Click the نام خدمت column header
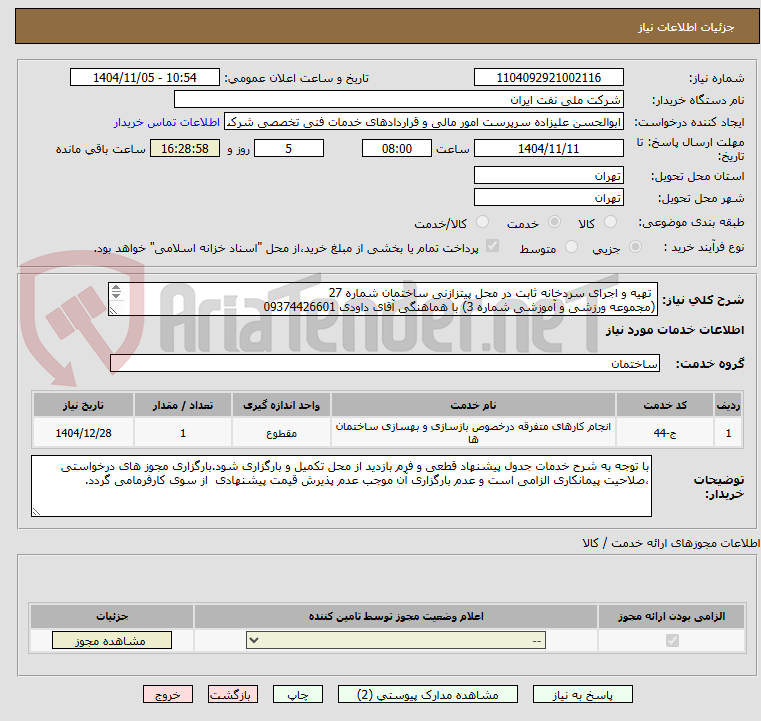The width and height of the screenshot is (761, 721). (473, 405)
